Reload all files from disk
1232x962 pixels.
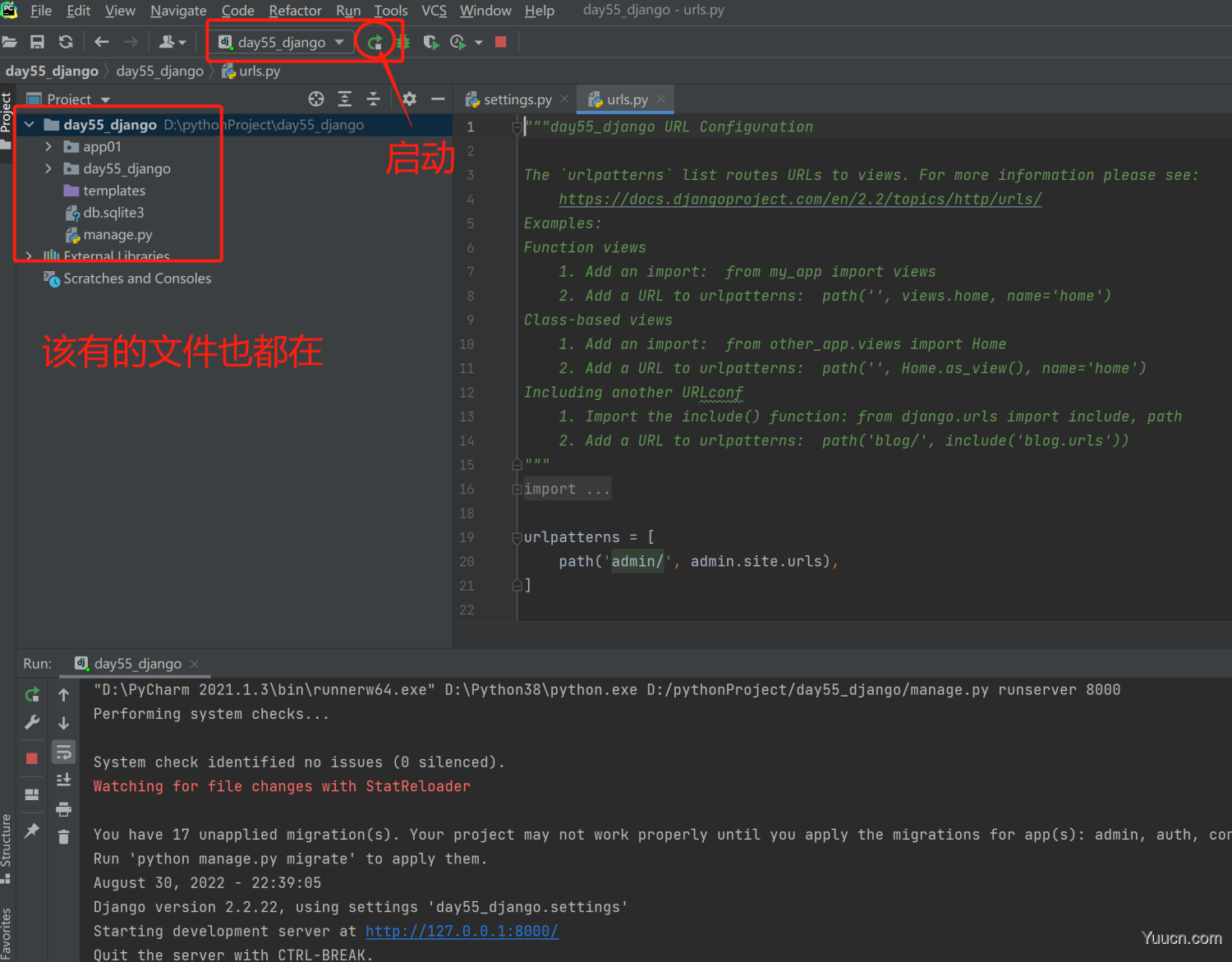tap(66, 42)
